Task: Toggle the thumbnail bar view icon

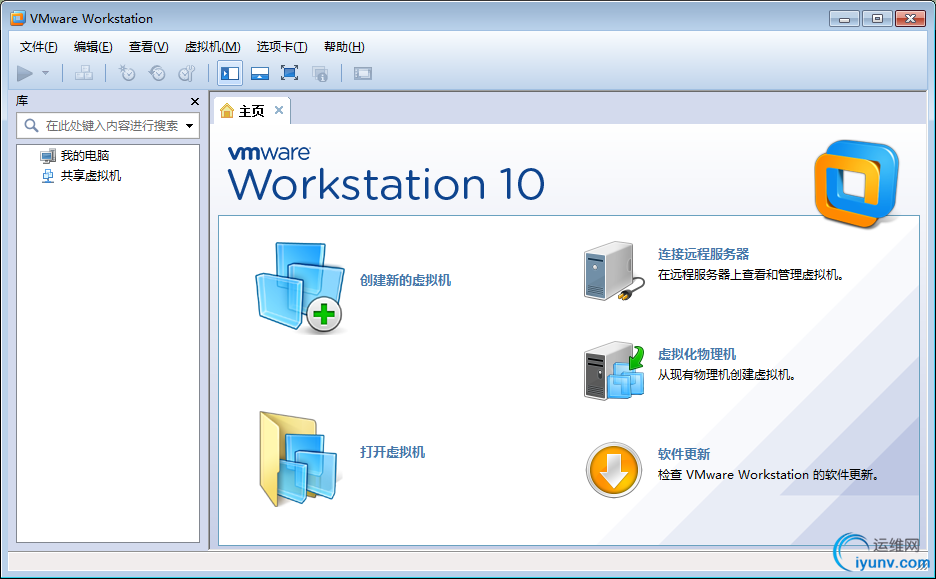Action: tap(260, 73)
